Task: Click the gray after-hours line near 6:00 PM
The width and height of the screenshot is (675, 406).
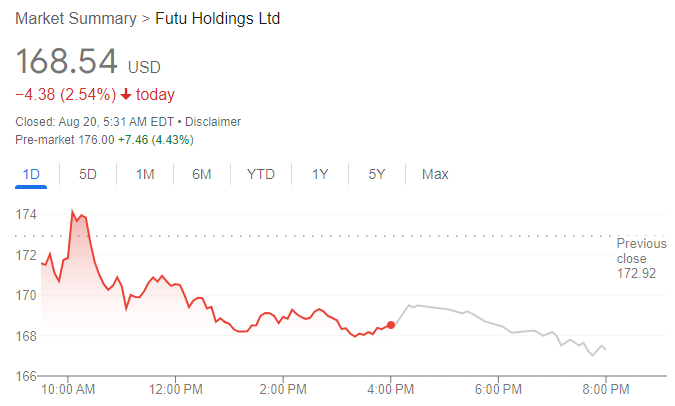Action: pos(499,325)
